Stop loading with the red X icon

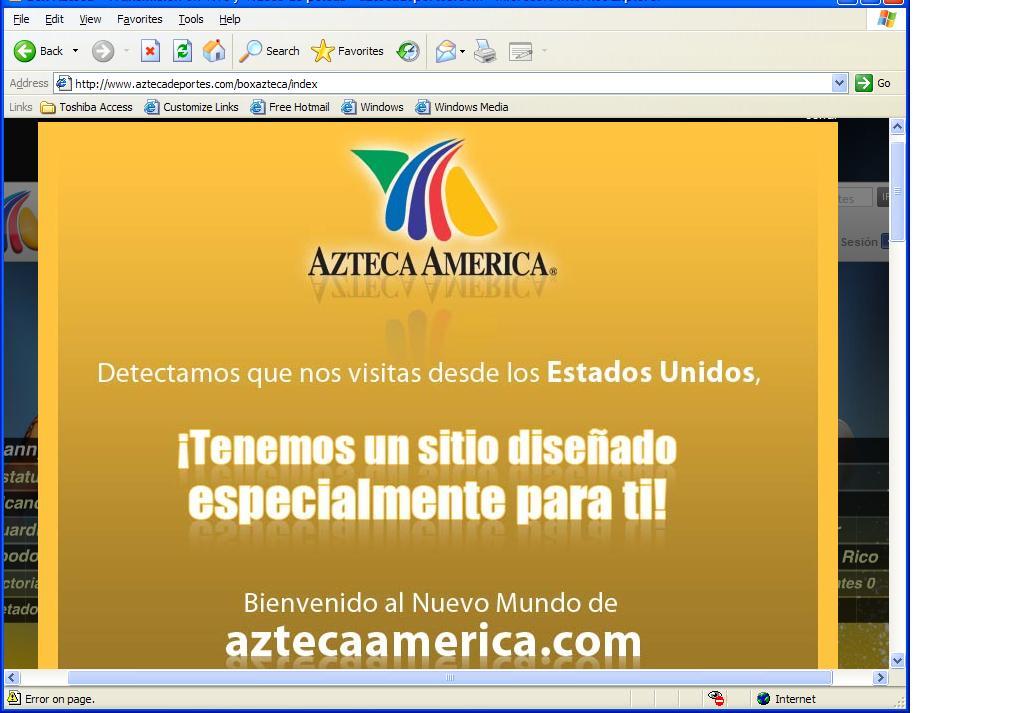[150, 51]
